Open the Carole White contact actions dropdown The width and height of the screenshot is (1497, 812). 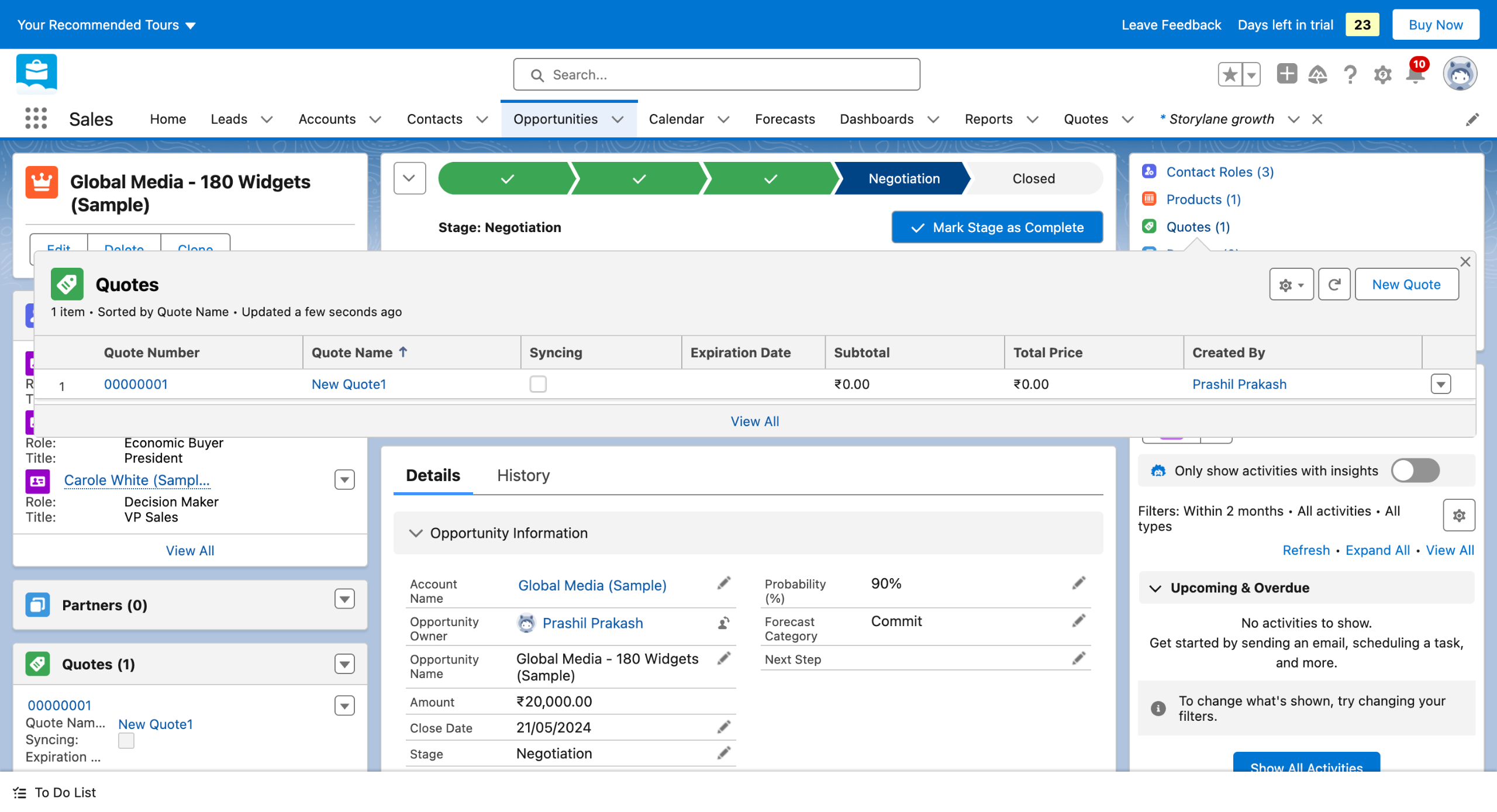(344, 480)
